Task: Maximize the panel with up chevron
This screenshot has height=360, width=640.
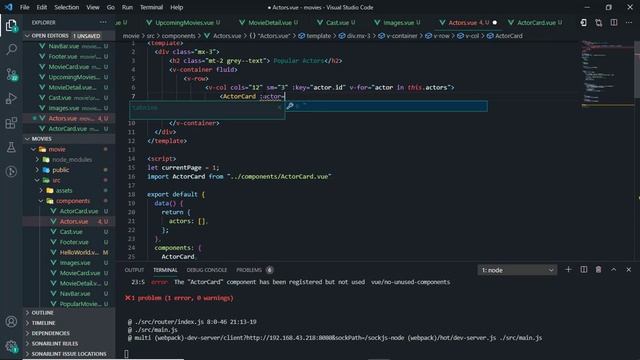Action: pyautogui.click(x=613, y=269)
